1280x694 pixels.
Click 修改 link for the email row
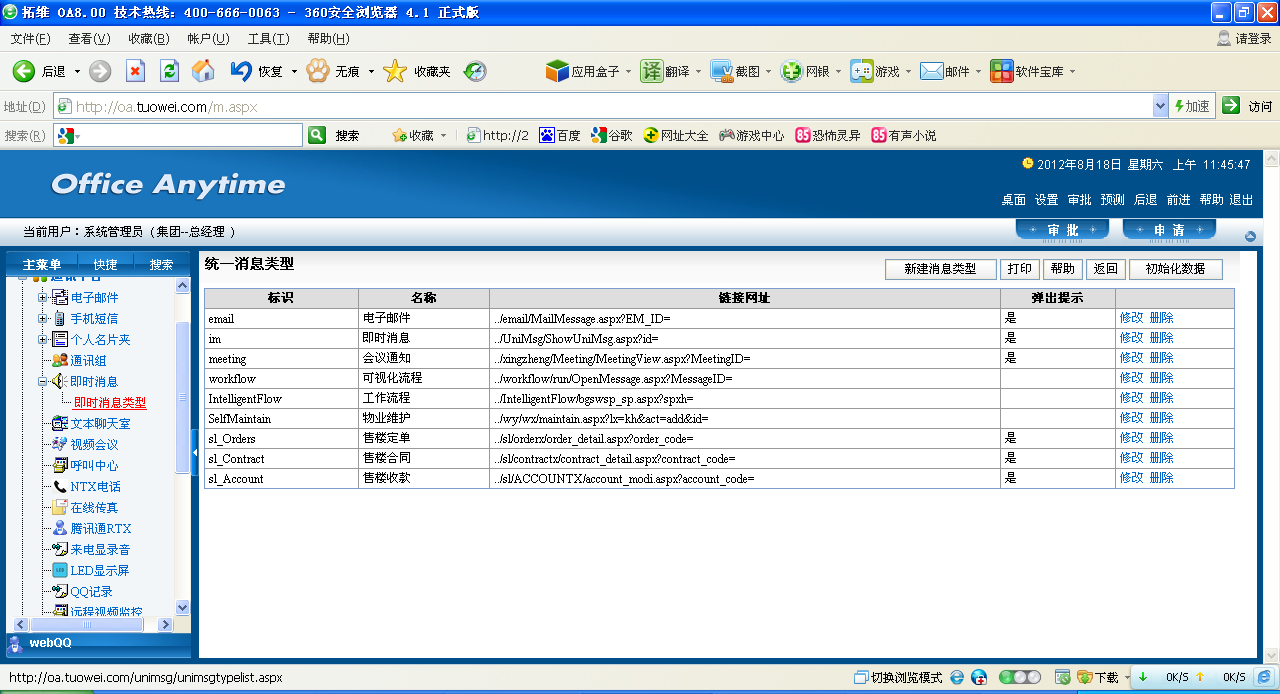(x=1131, y=318)
